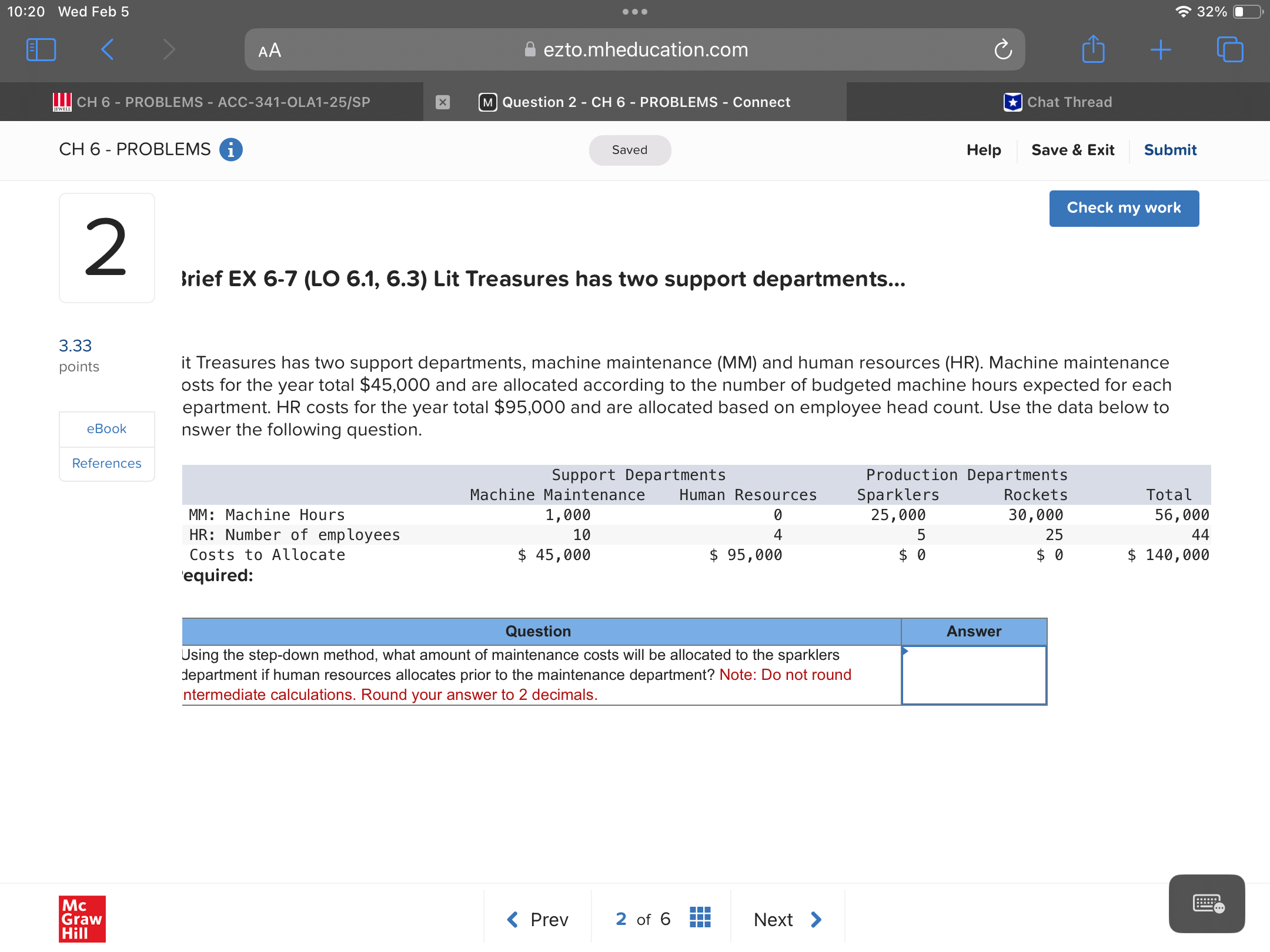
Task: Switch to the Chat Thread tab
Action: coord(1058,102)
